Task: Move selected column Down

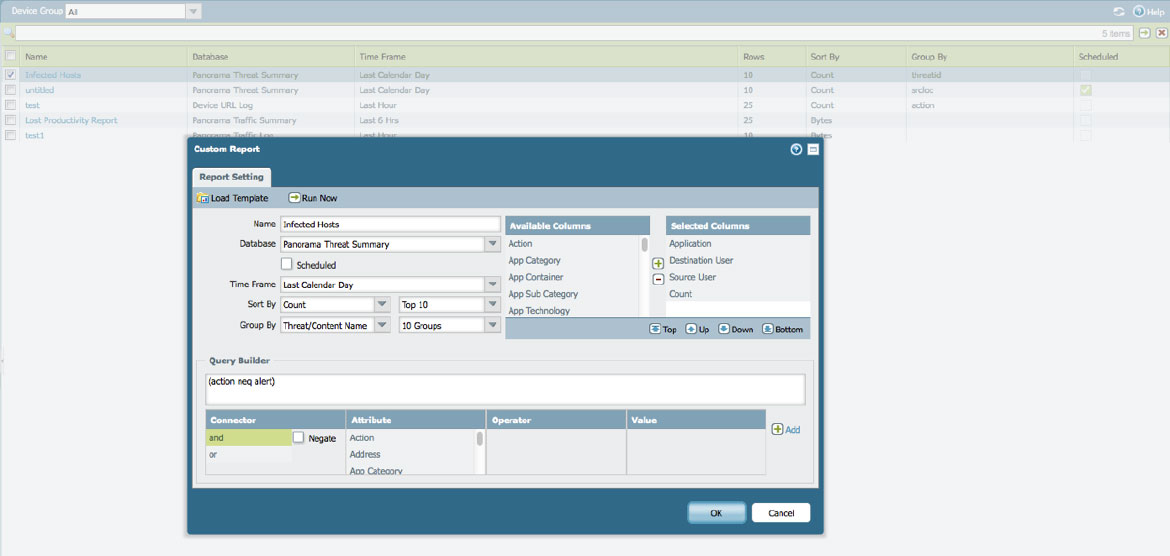Action: pos(725,329)
